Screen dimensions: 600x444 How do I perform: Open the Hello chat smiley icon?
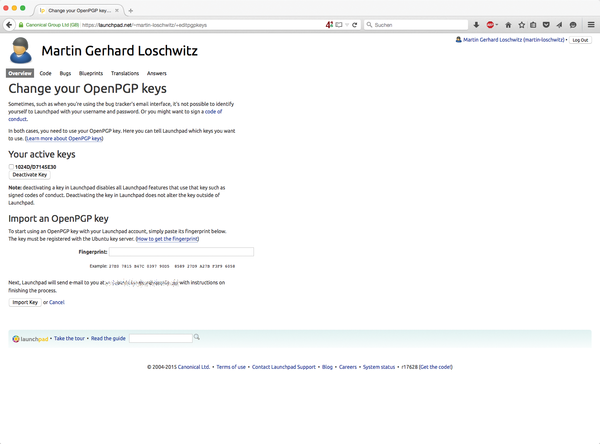coord(573,25)
